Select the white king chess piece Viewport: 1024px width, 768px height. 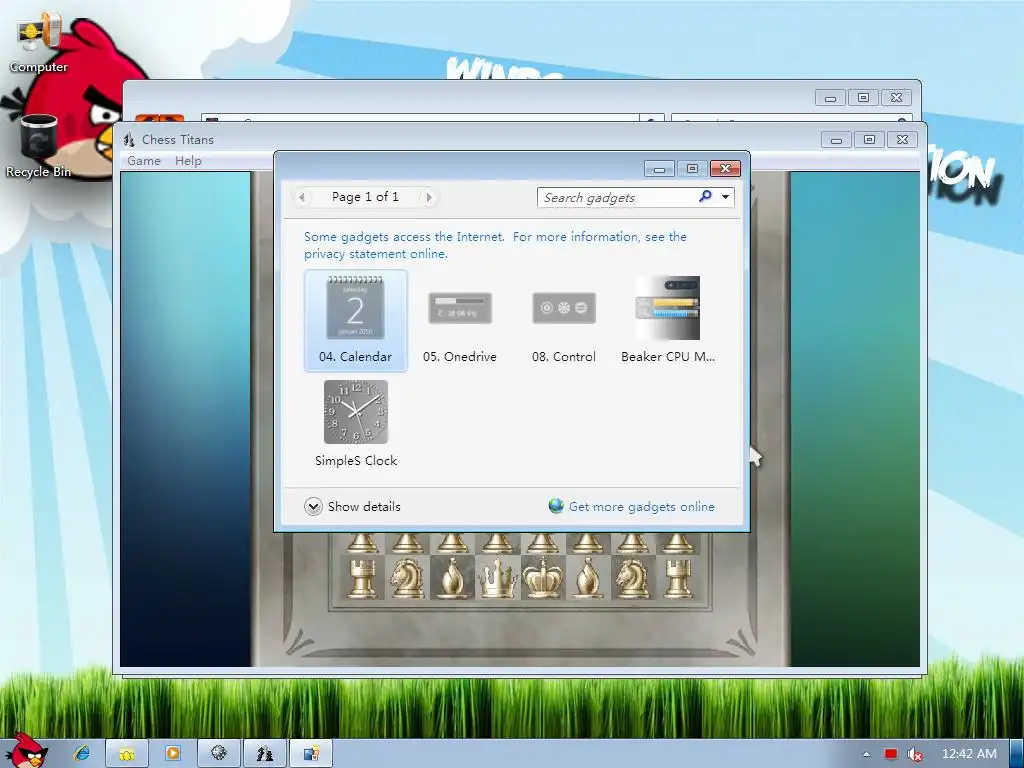[x=543, y=578]
